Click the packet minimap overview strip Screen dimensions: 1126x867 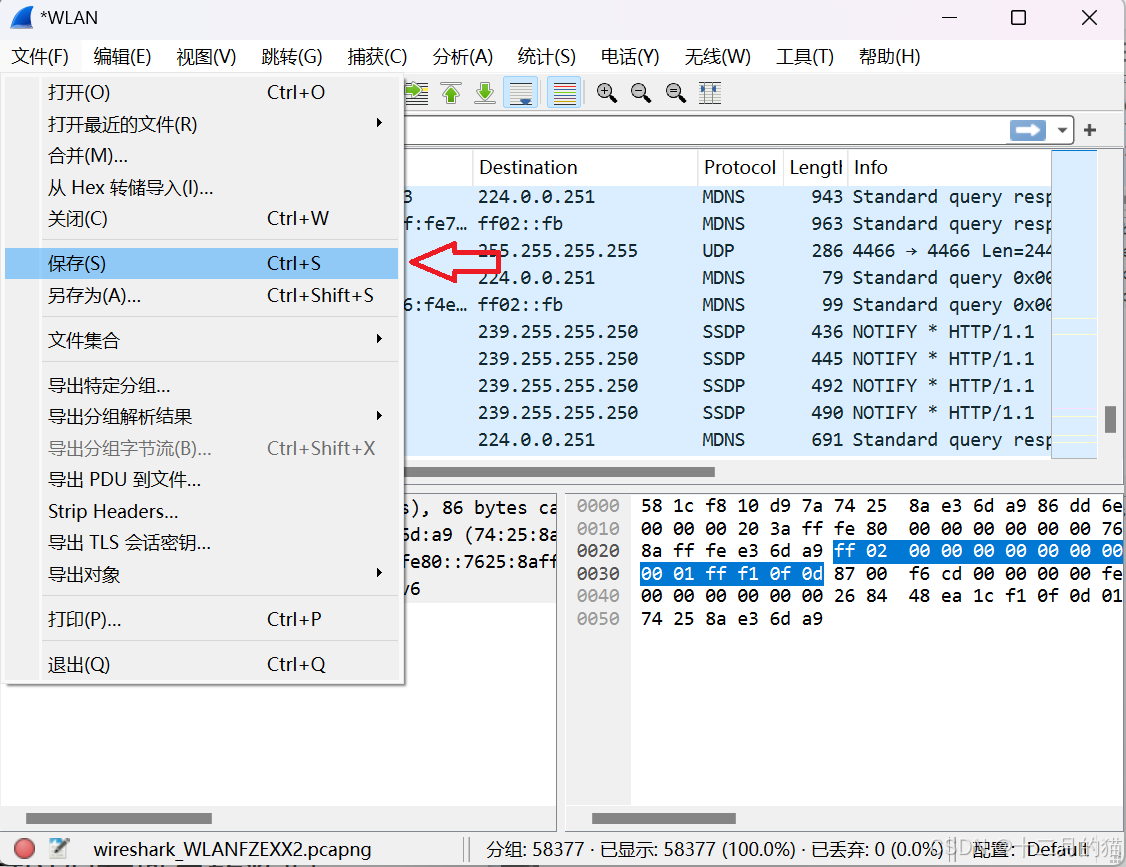1074,304
